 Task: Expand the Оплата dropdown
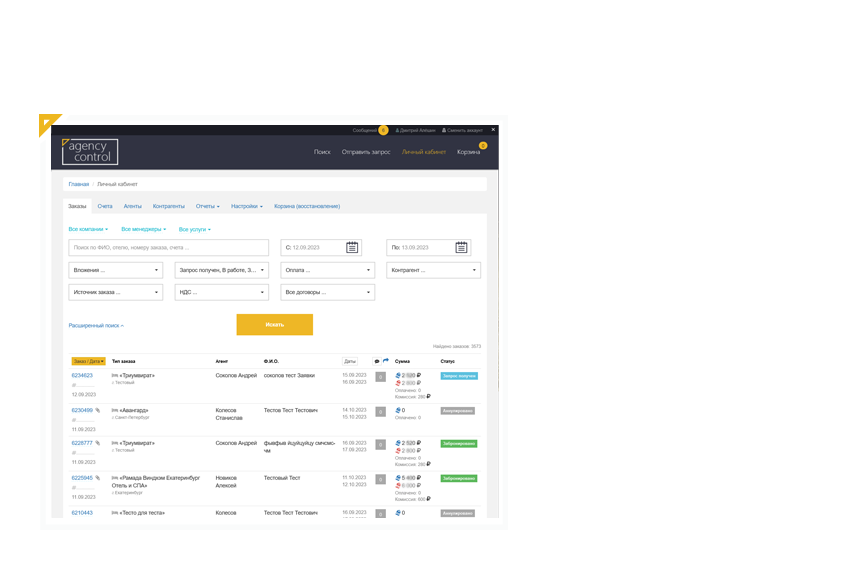[327, 270]
